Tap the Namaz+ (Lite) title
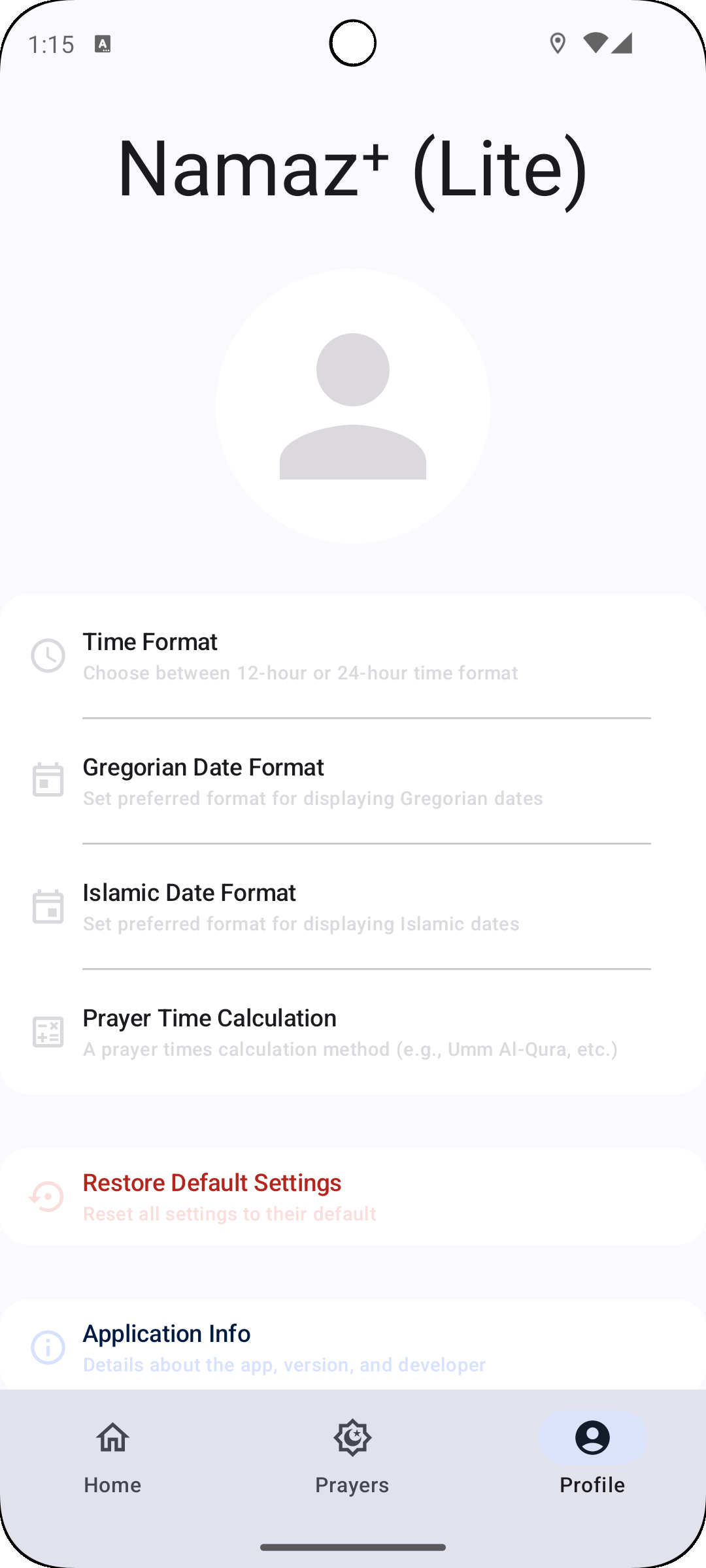 click(353, 169)
